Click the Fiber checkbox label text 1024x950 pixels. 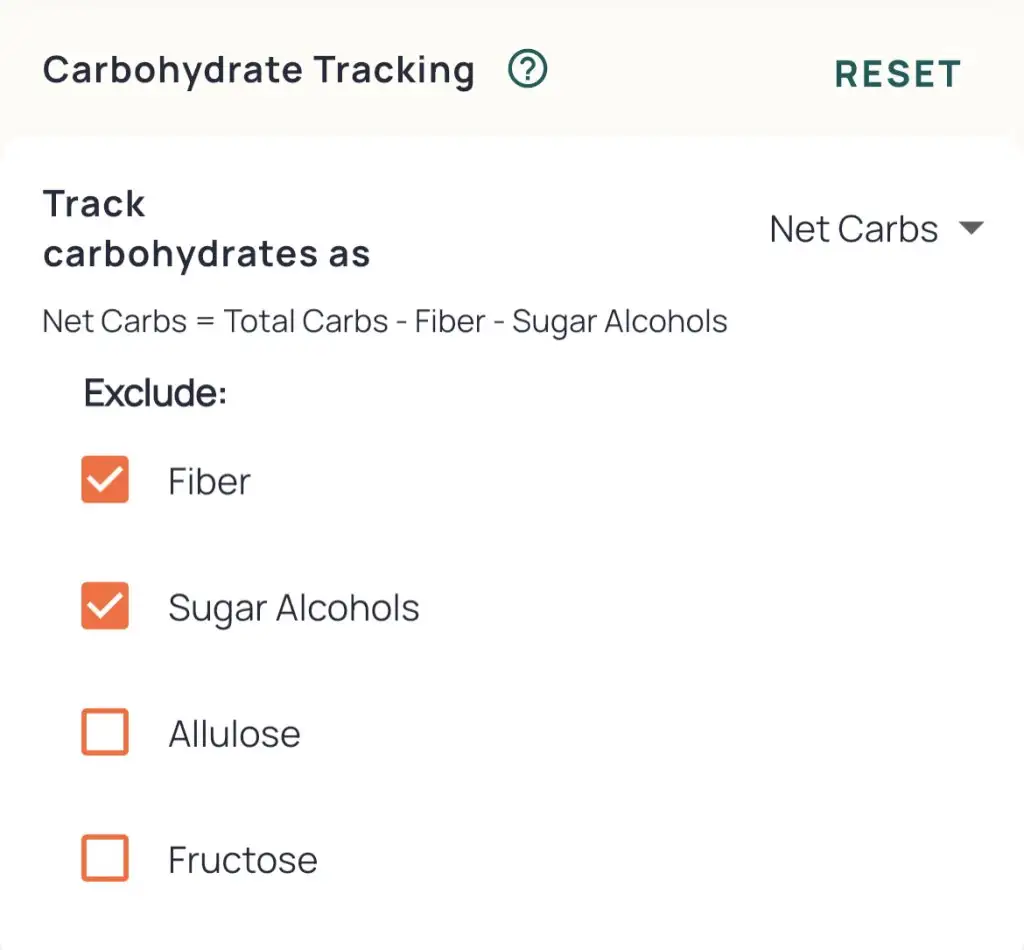coord(209,481)
